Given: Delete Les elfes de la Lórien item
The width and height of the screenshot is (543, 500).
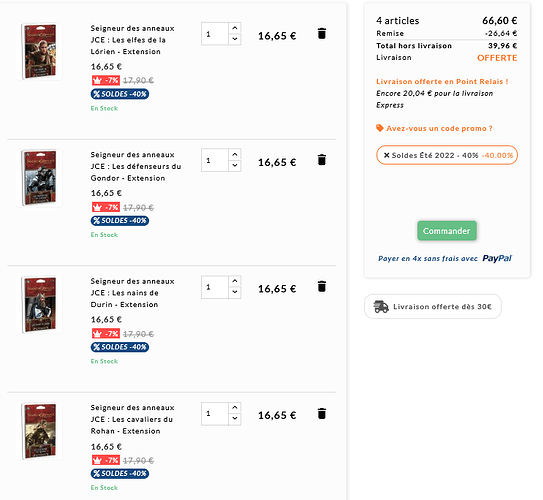Looking at the screenshot, I should point(322,34).
